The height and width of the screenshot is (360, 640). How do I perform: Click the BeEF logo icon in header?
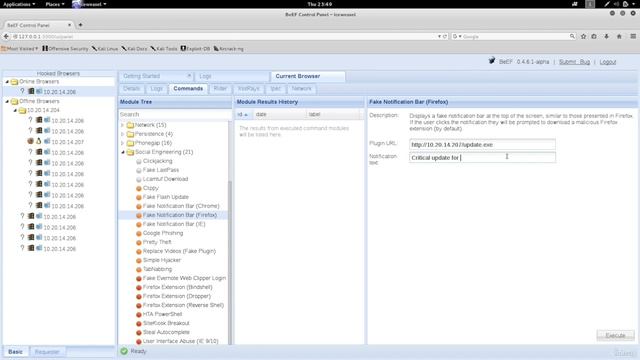(492, 61)
